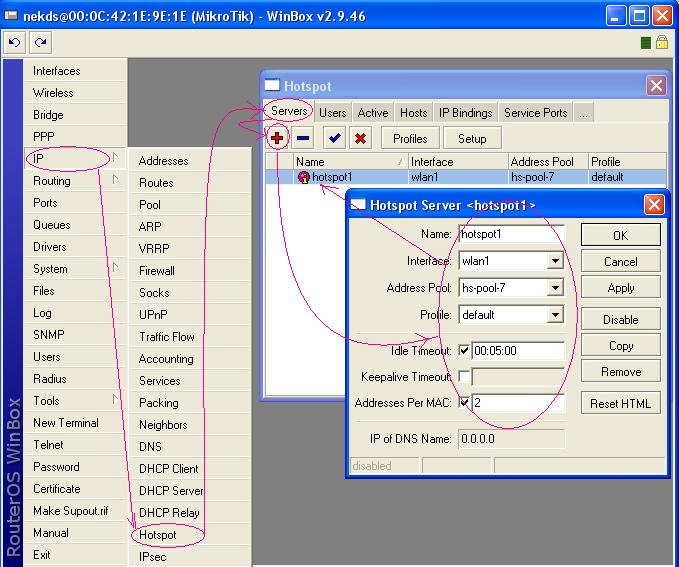Open Log from the sidebar menu
This screenshot has width=679, height=567.
pyautogui.click(x=74, y=312)
